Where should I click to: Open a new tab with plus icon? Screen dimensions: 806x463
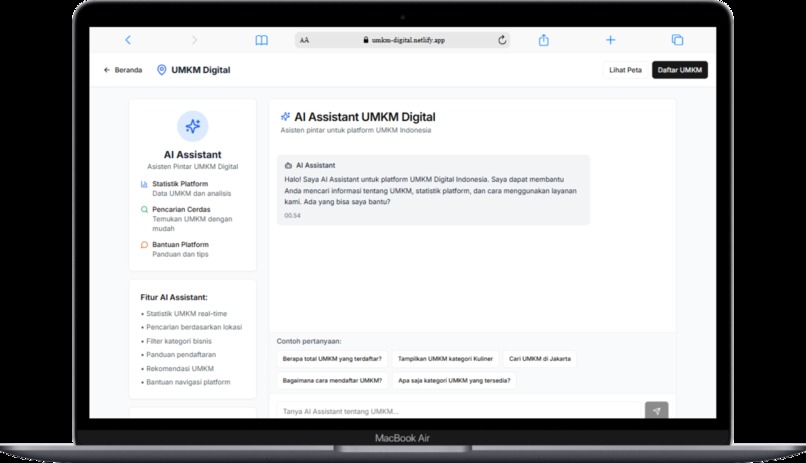[611, 40]
